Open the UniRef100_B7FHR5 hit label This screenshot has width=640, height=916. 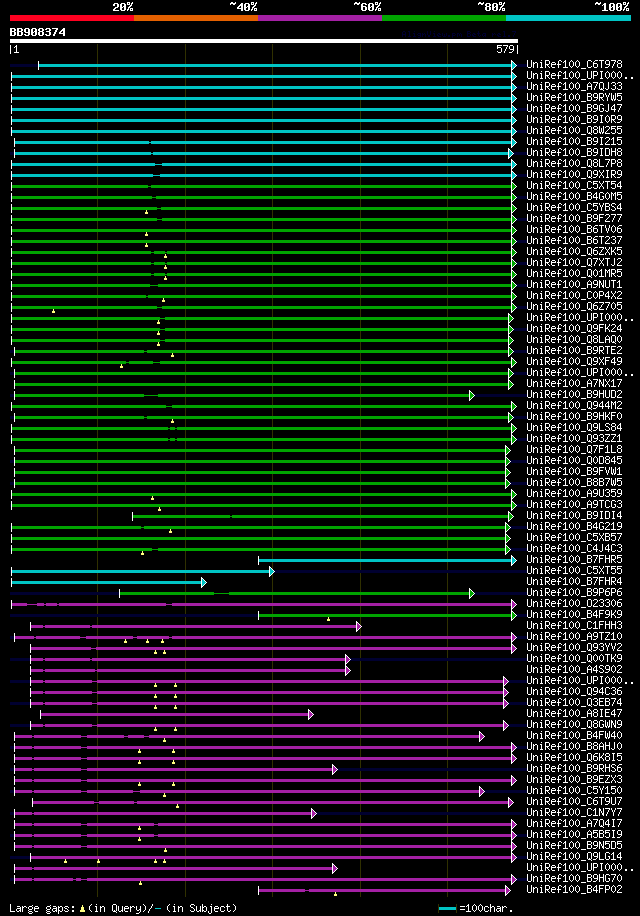(x=574, y=559)
